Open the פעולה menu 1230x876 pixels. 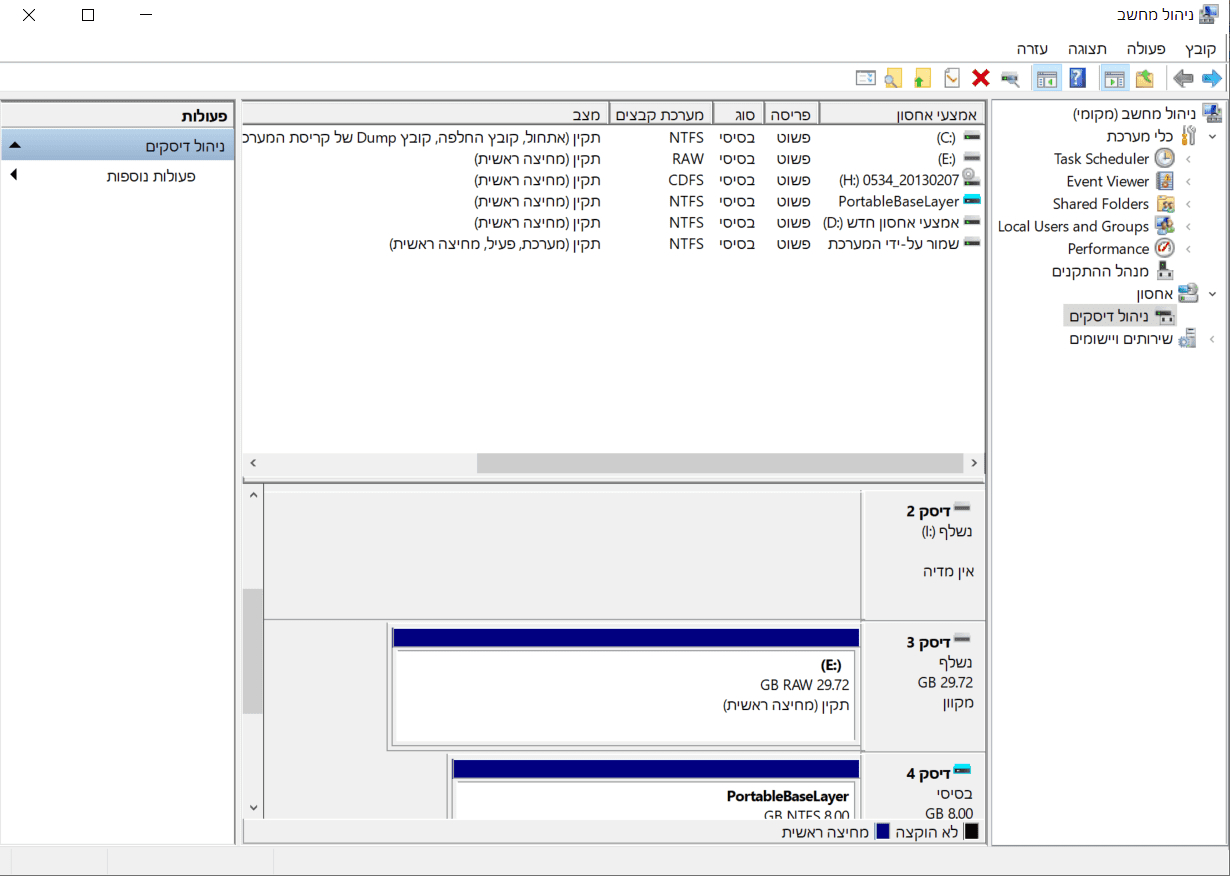[1146, 49]
